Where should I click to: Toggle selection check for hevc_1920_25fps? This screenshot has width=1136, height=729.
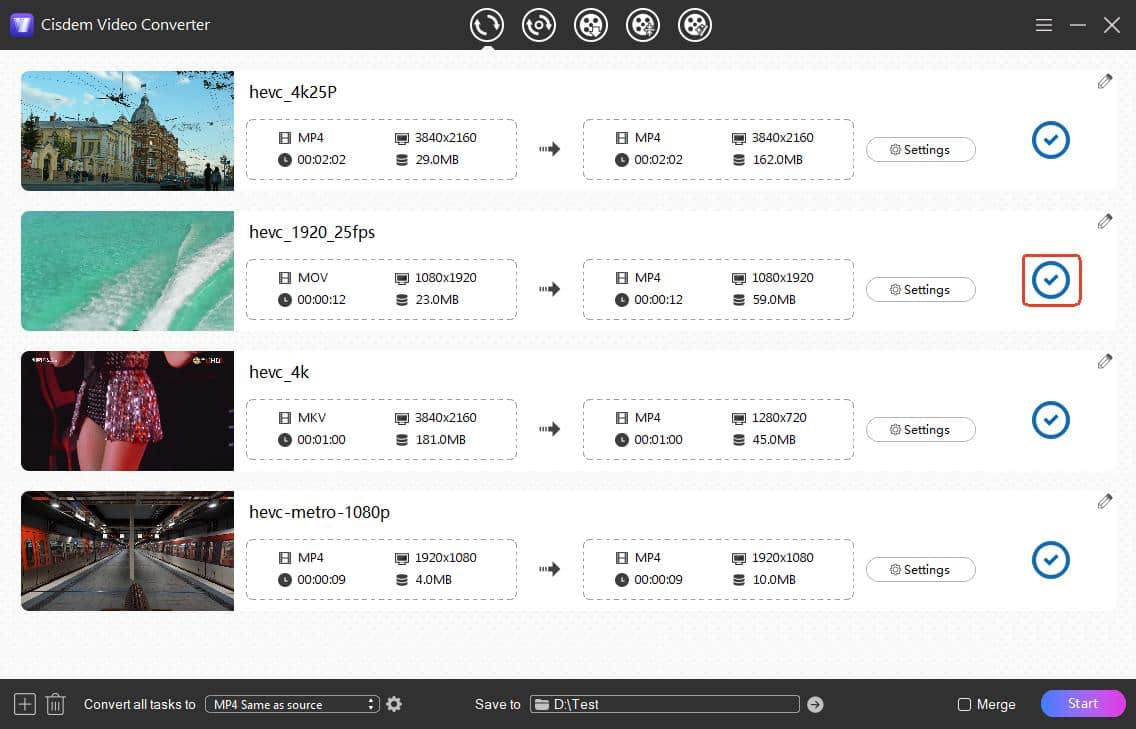click(1051, 280)
